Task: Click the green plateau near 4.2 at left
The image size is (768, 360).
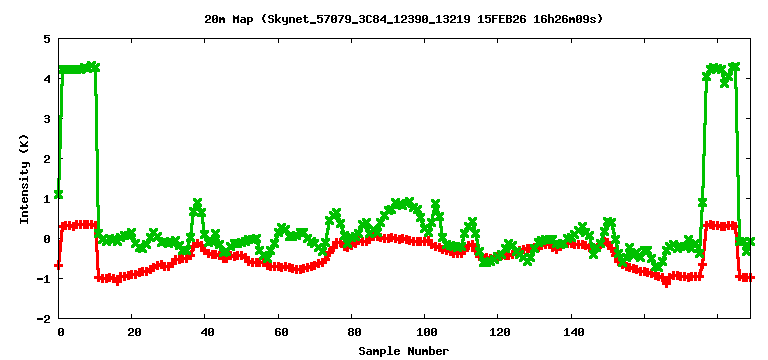Action: click(x=78, y=69)
